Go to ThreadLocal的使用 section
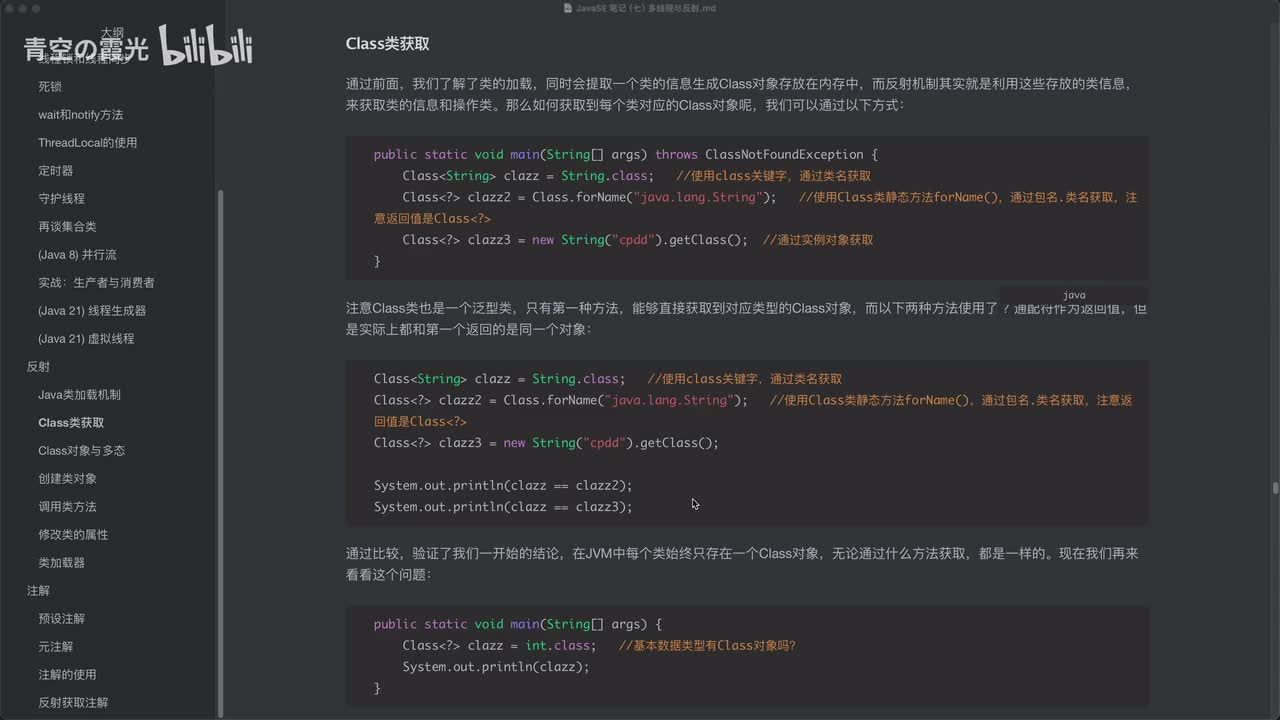This screenshot has width=1280, height=720. click(88, 143)
